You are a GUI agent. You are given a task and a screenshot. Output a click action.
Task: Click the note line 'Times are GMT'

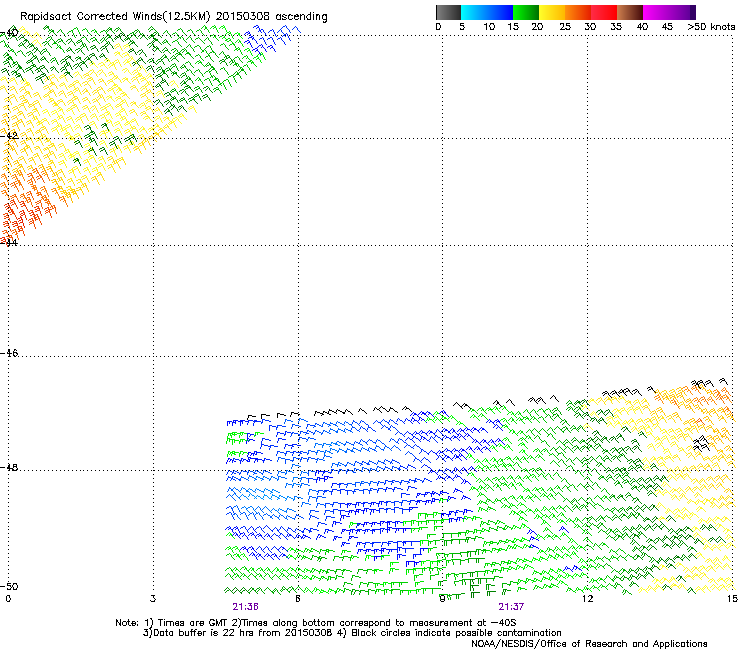(193, 623)
